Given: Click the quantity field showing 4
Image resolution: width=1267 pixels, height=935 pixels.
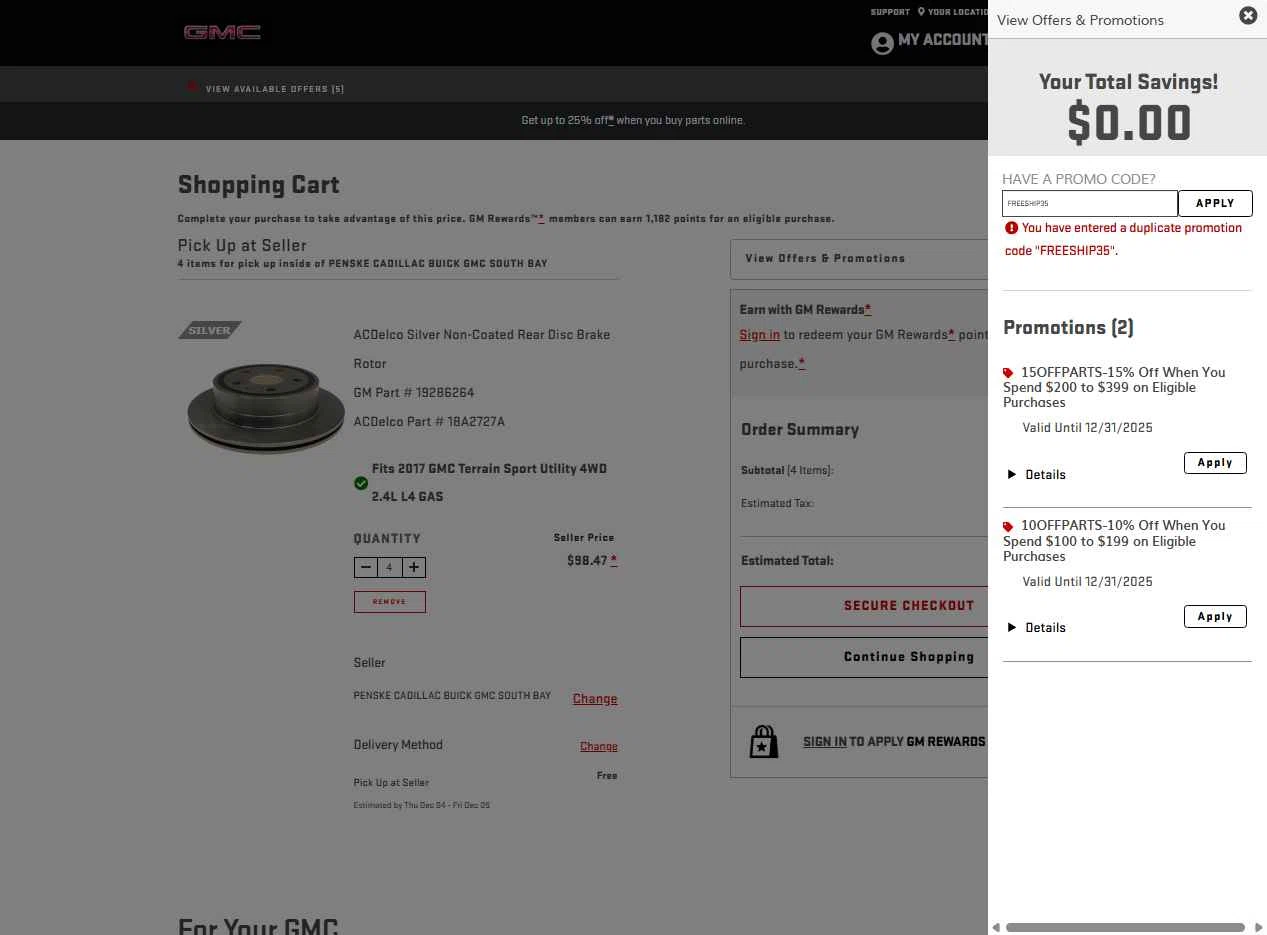Looking at the screenshot, I should click(389, 567).
